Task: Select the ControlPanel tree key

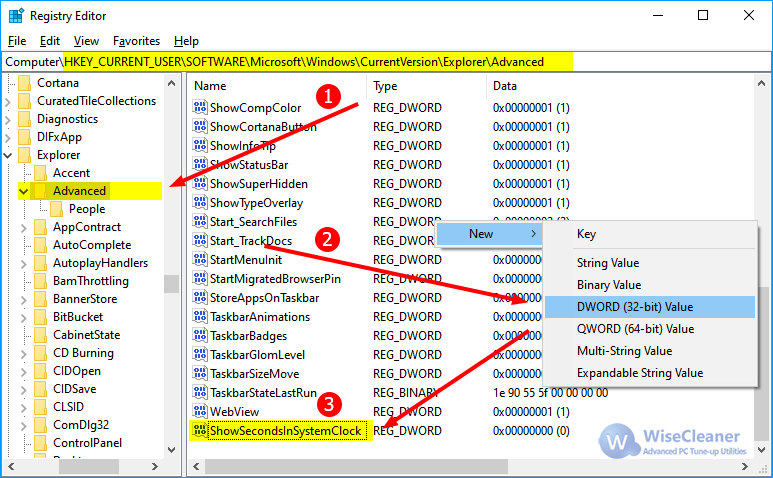Action: click(x=87, y=443)
